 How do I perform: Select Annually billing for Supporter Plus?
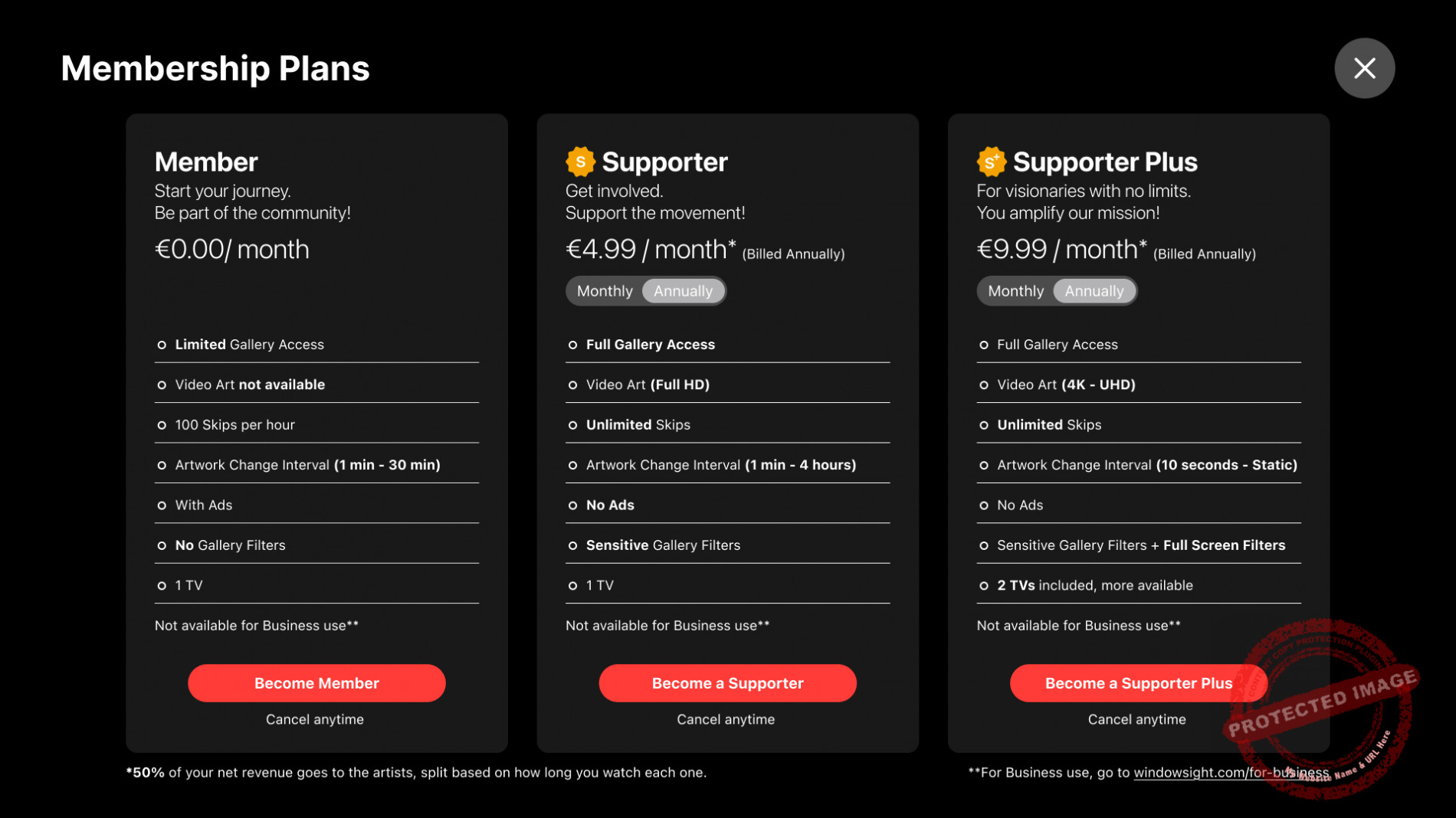click(x=1094, y=291)
